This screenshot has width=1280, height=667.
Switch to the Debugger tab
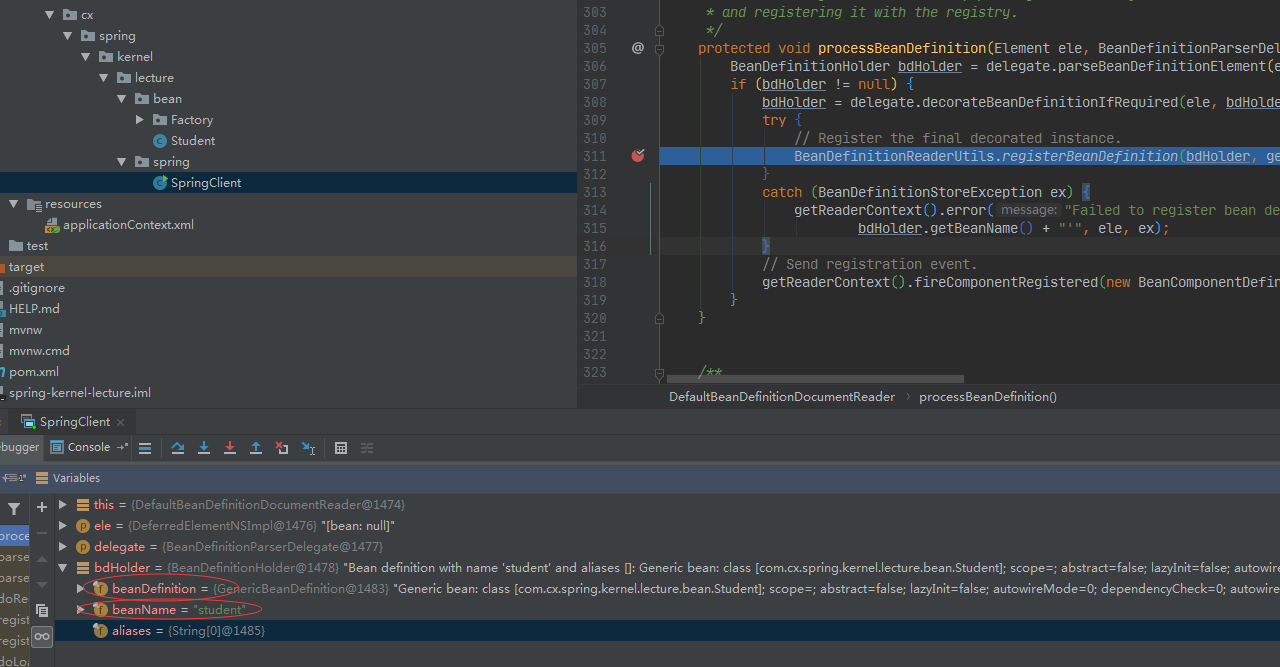20,447
